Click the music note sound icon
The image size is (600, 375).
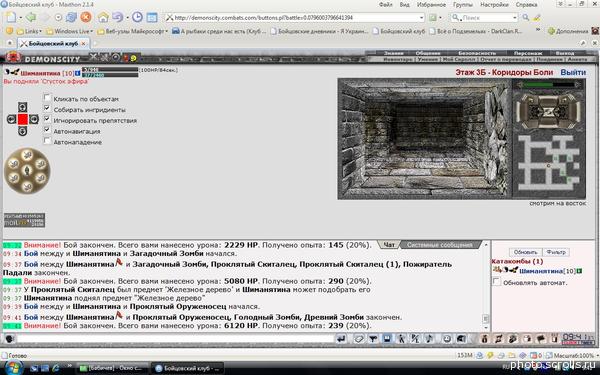429,339
